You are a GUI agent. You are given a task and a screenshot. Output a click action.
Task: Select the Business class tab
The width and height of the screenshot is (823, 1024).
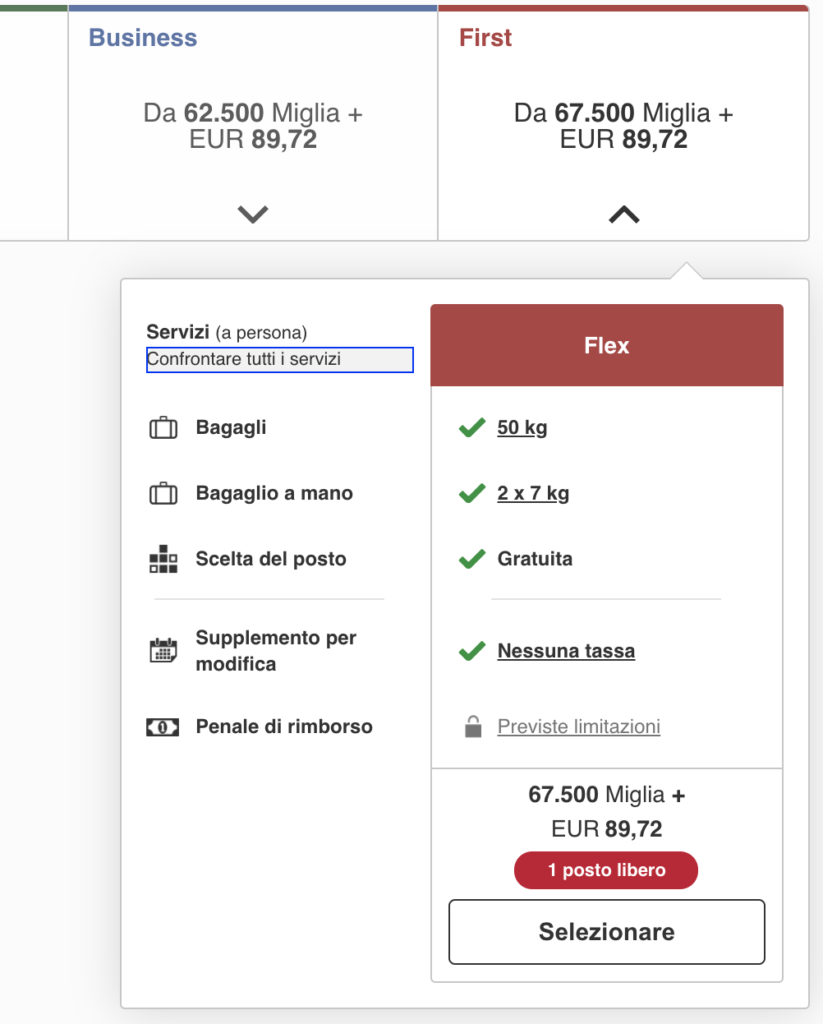(143, 38)
